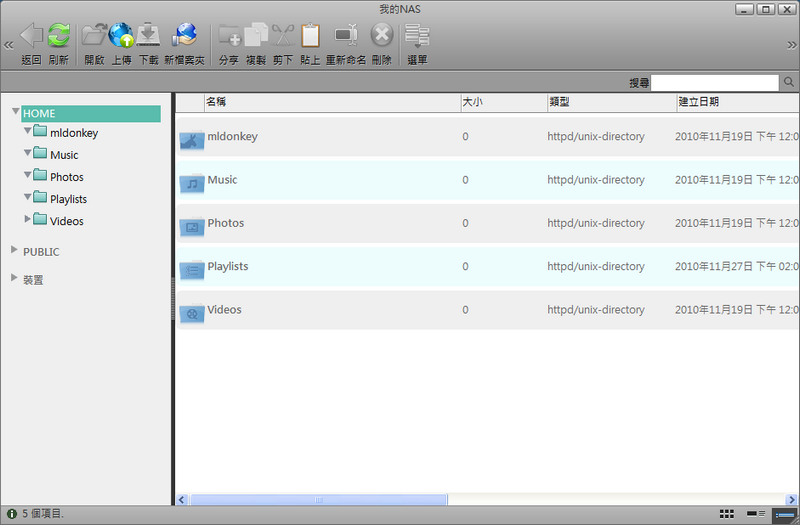Select the Music folder in sidebar tree
Screen dimensions: 800x525
click(64, 155)
